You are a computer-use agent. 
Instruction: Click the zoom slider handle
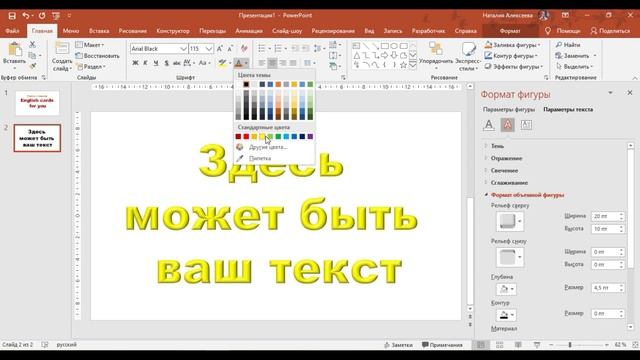pos(570,345)
